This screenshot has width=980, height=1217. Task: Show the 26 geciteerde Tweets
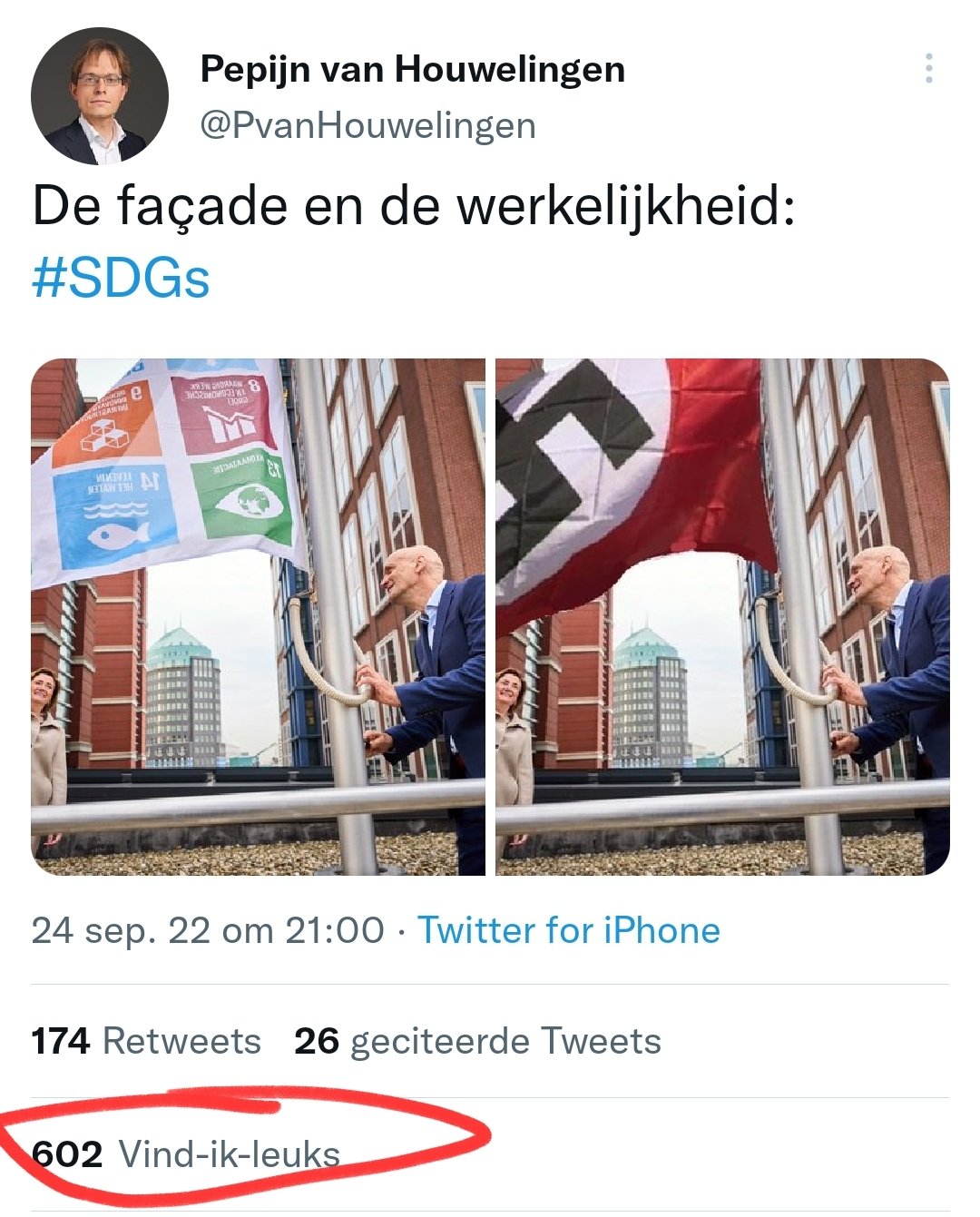pos(477,1041)
